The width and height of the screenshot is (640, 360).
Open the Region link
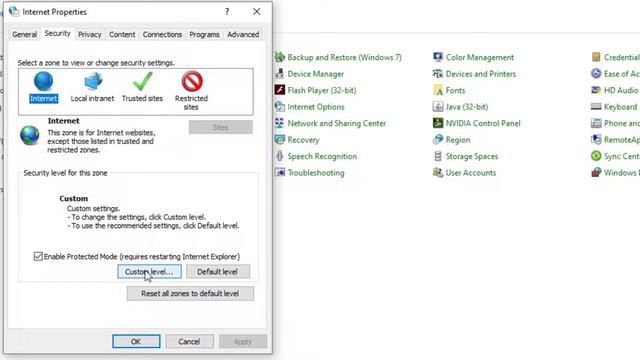tap(458, 140)
